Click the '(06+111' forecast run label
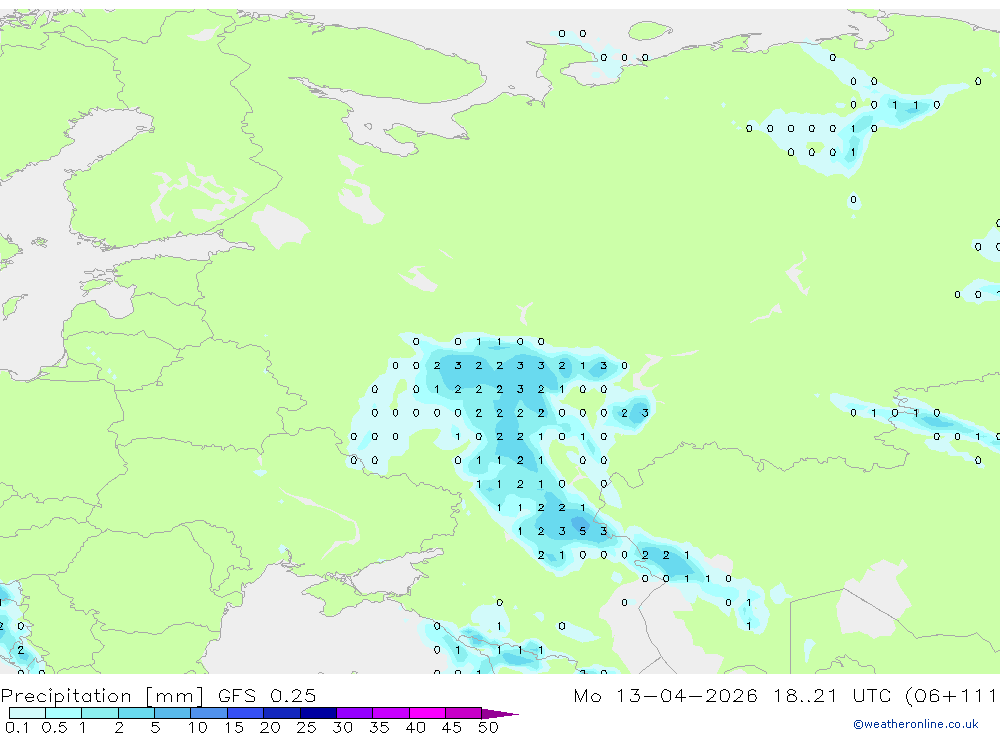The width and height of the screenshot is (1000, 733). (952, 696)
